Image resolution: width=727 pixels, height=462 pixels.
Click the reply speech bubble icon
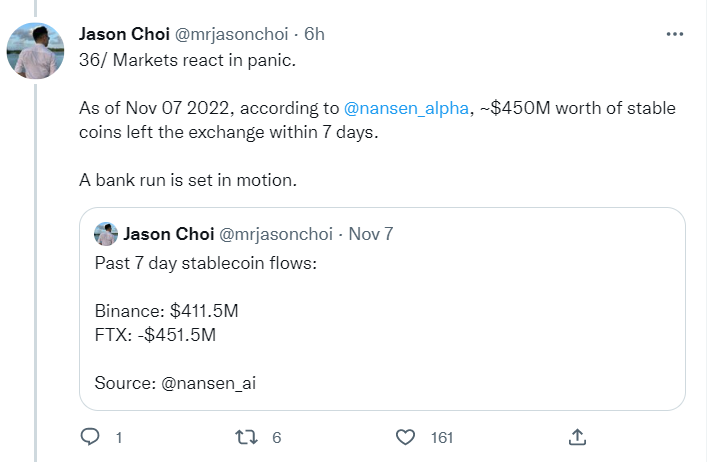[x=90, y=437]
